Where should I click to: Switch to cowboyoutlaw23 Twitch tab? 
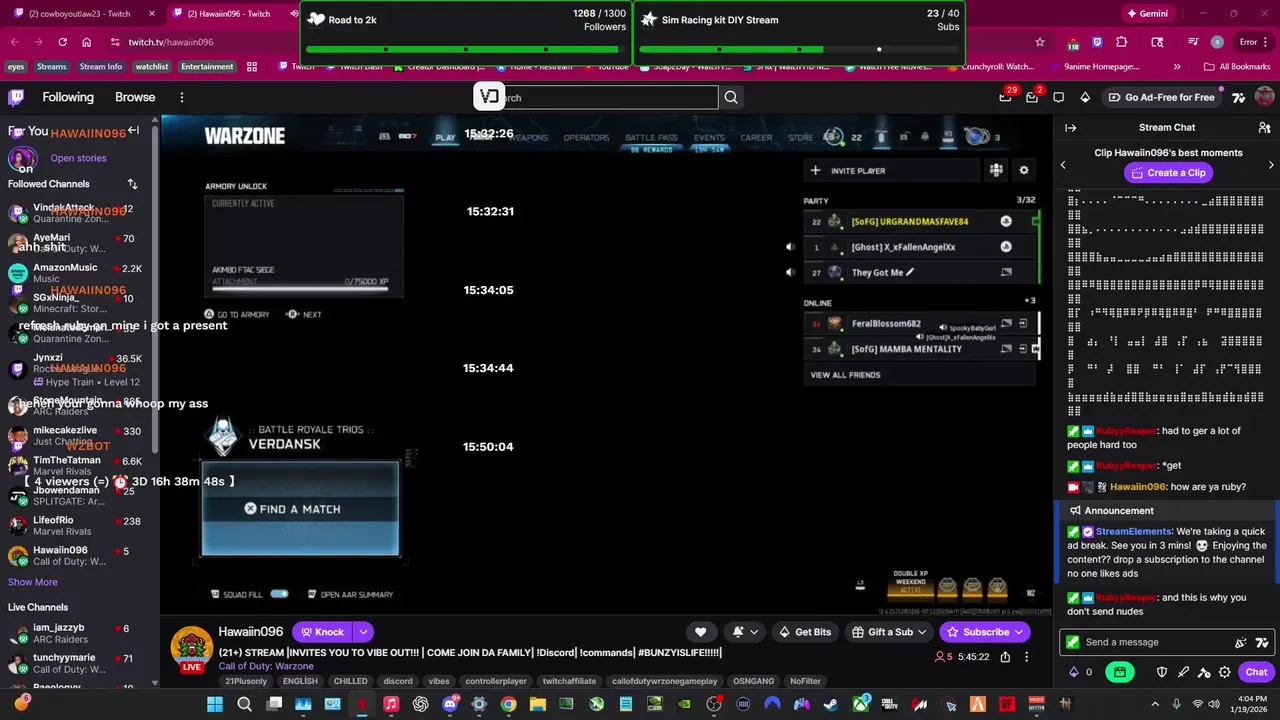coord(85,14)
